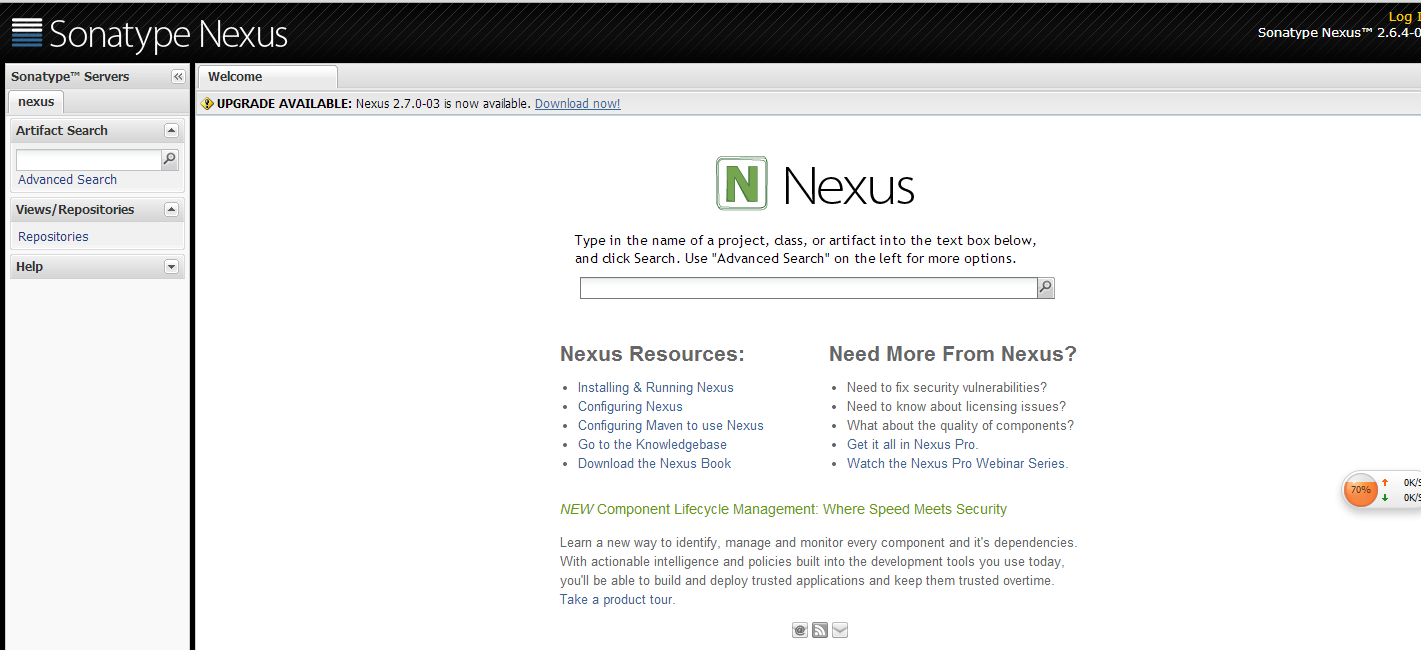Screen dimensions: 1421x650
Task: Click the UPGRADE AVAILABLE notice text
Action: [284, 104]
